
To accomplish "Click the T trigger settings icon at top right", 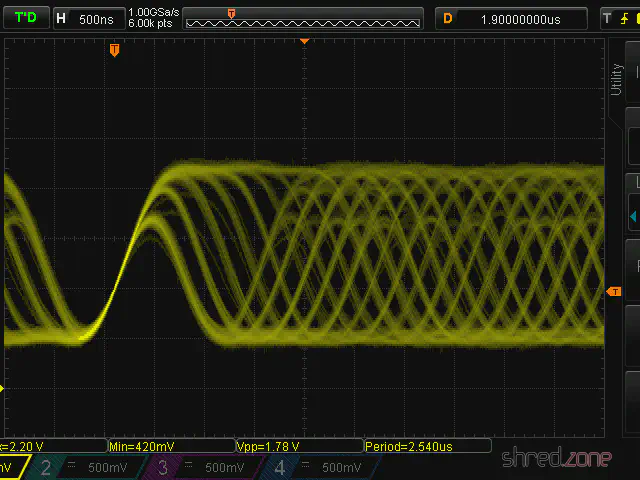I will pos(606,18).
